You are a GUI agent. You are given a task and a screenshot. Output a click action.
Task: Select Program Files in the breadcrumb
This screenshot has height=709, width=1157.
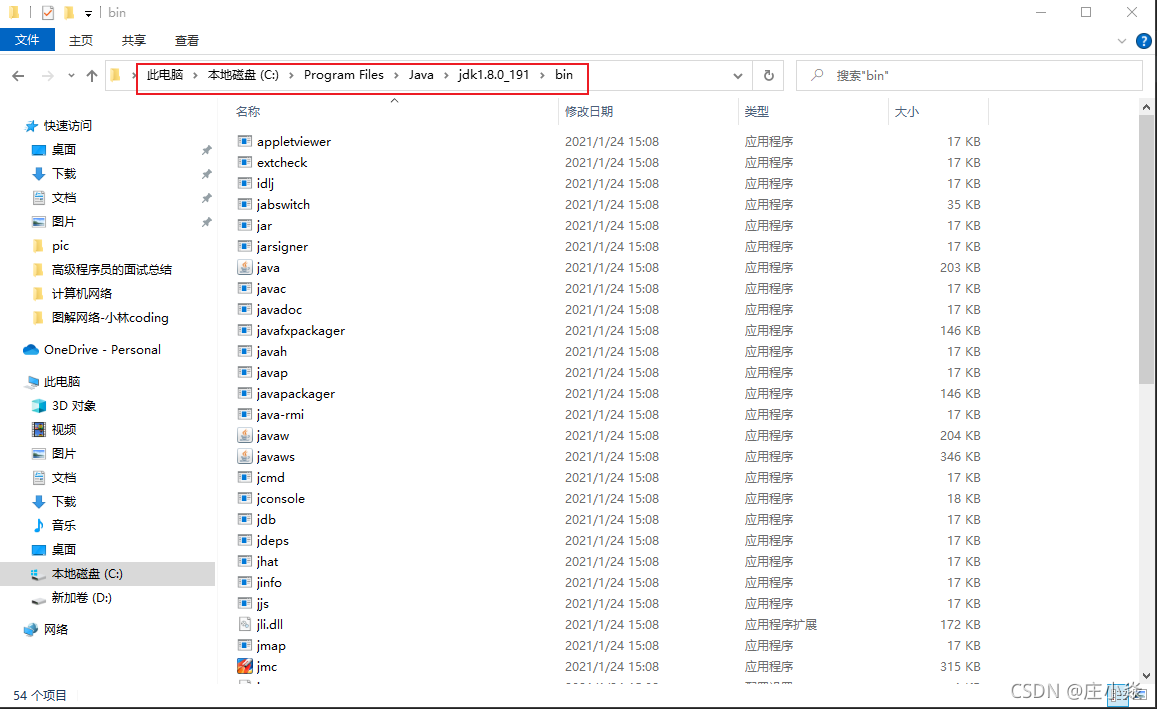tap(344, 75)
